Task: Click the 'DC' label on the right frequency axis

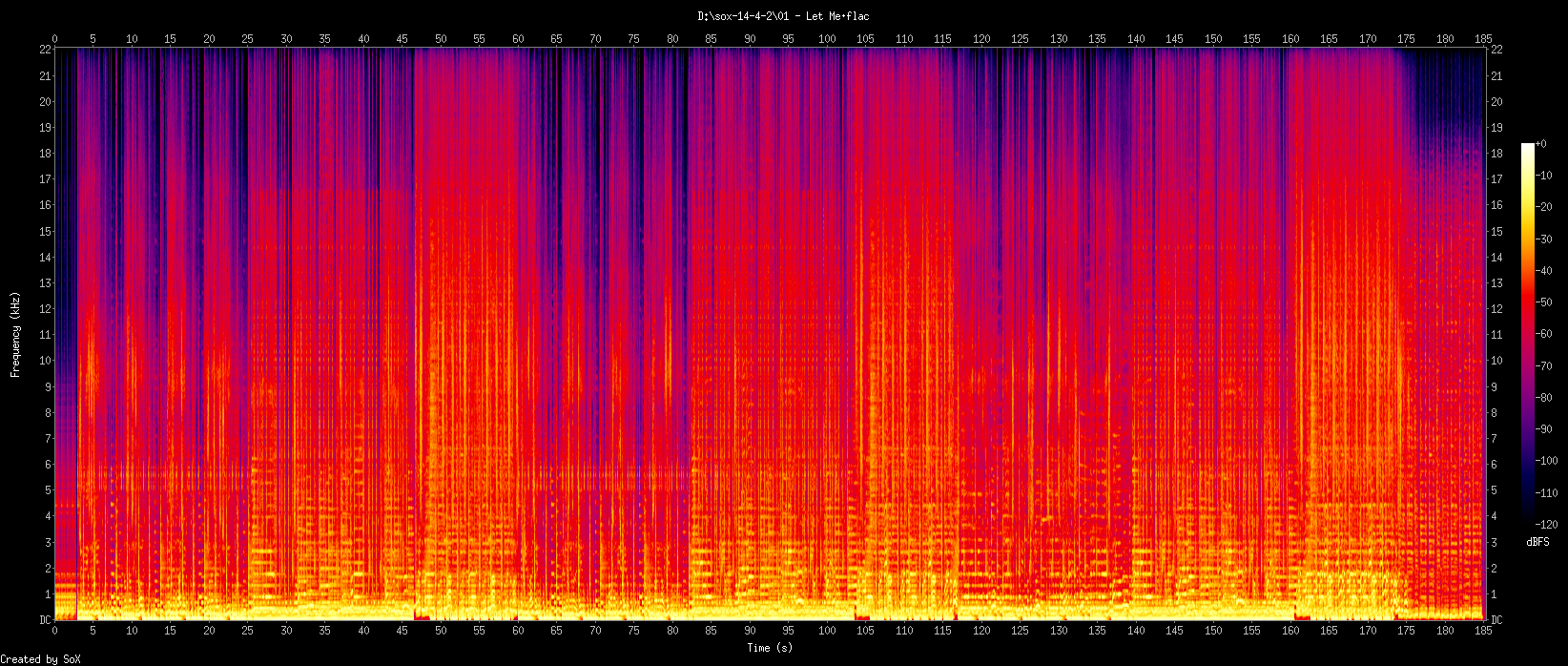Action: point(1496,620)
